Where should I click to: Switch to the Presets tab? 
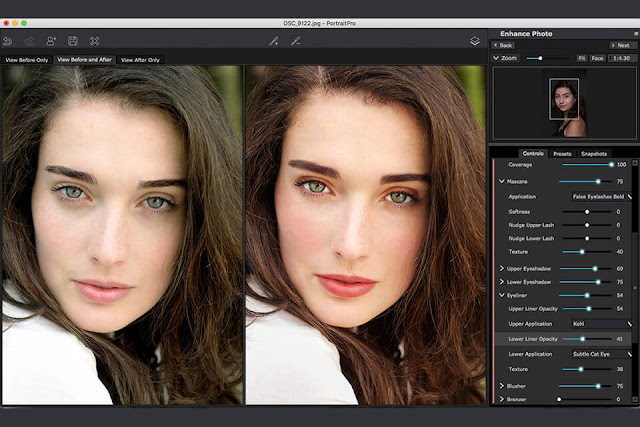tap(562, 153)
